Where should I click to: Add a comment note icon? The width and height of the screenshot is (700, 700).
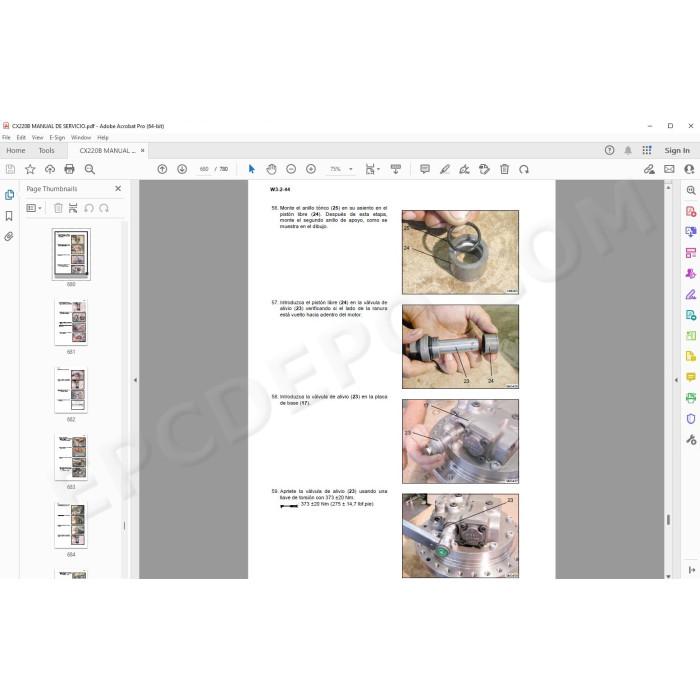pos(425,169)
